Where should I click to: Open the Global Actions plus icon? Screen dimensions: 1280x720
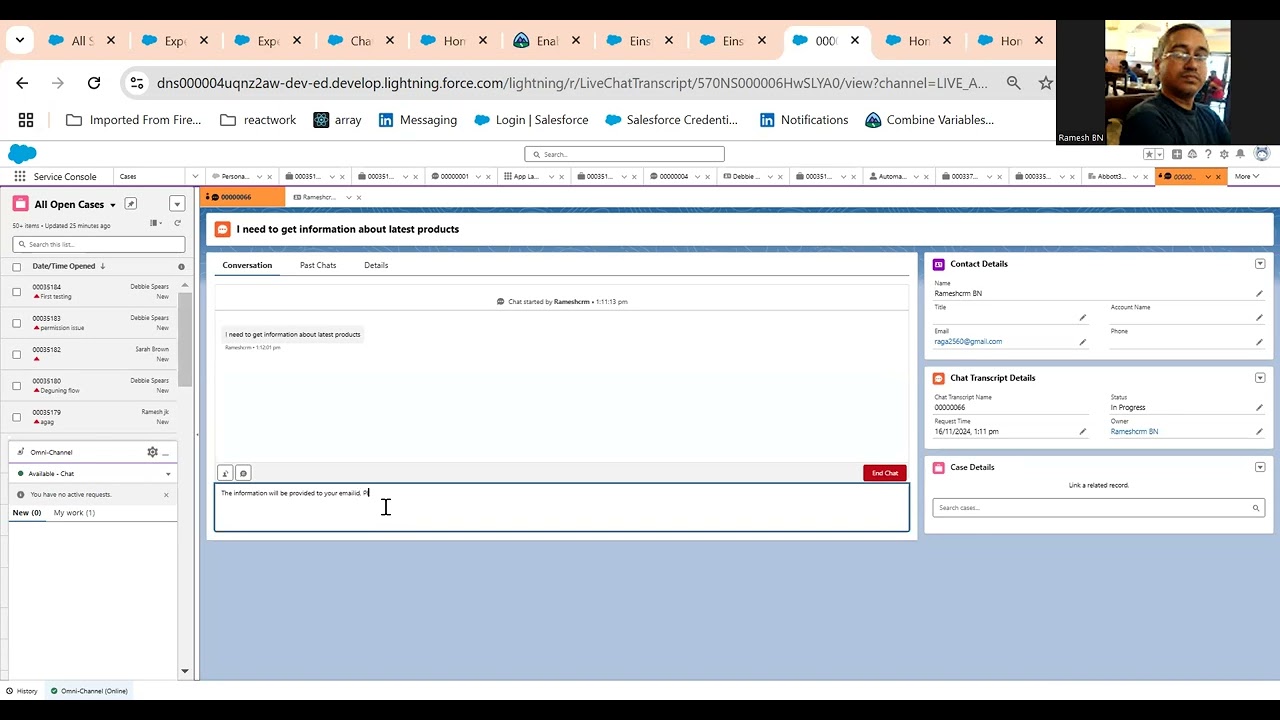point(1177,154)
